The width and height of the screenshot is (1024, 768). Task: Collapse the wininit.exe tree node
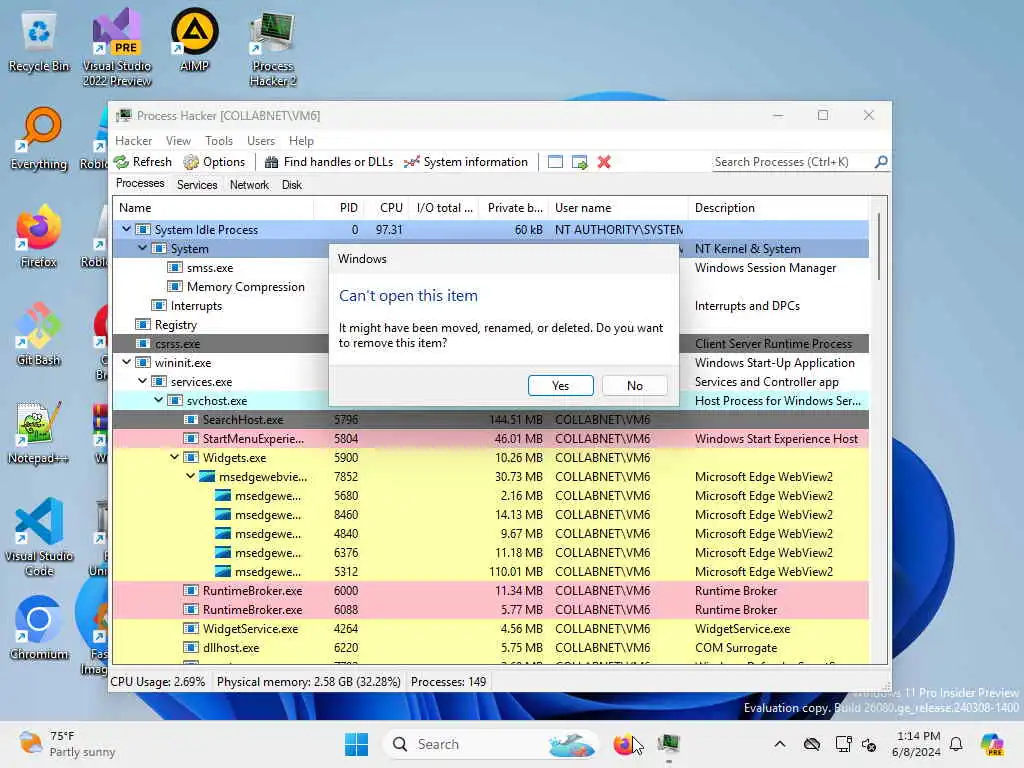126,362
